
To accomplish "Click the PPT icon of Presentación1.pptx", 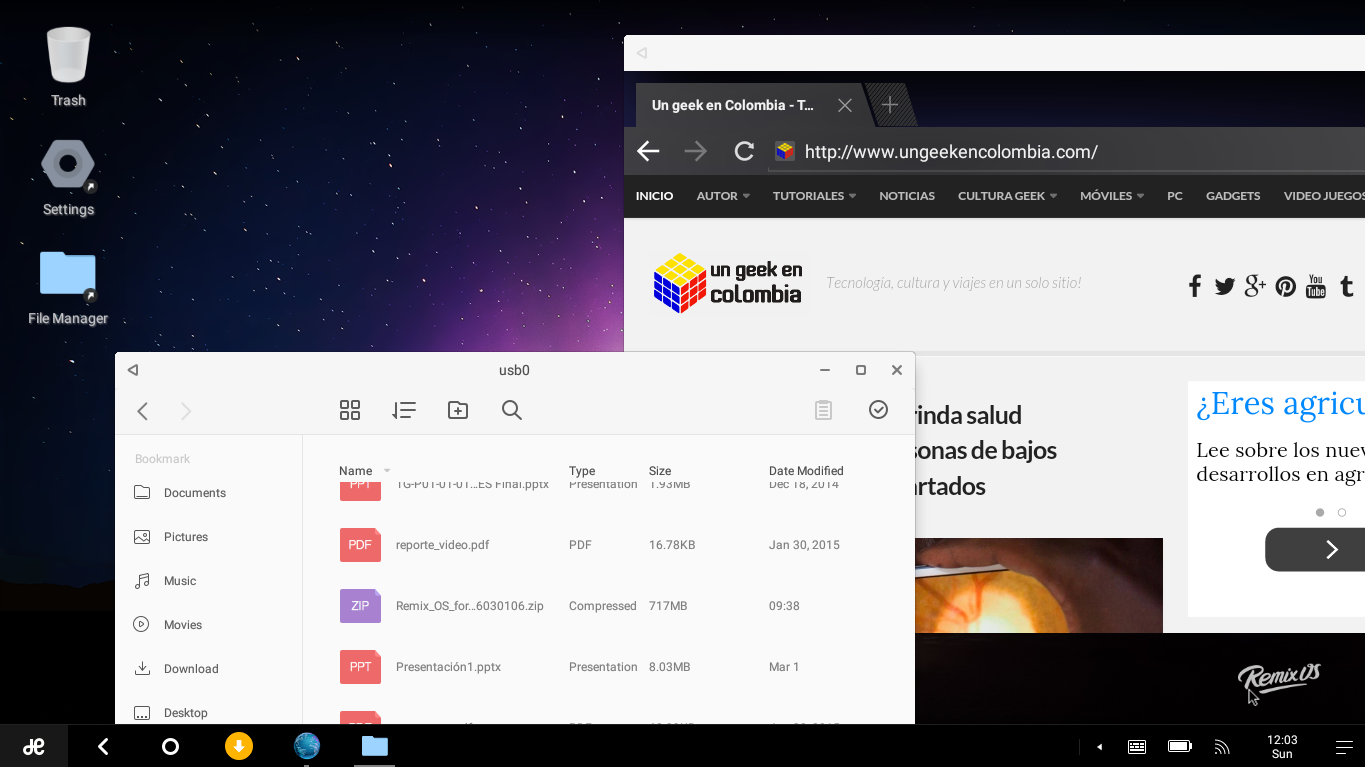I will click(360, 667).
